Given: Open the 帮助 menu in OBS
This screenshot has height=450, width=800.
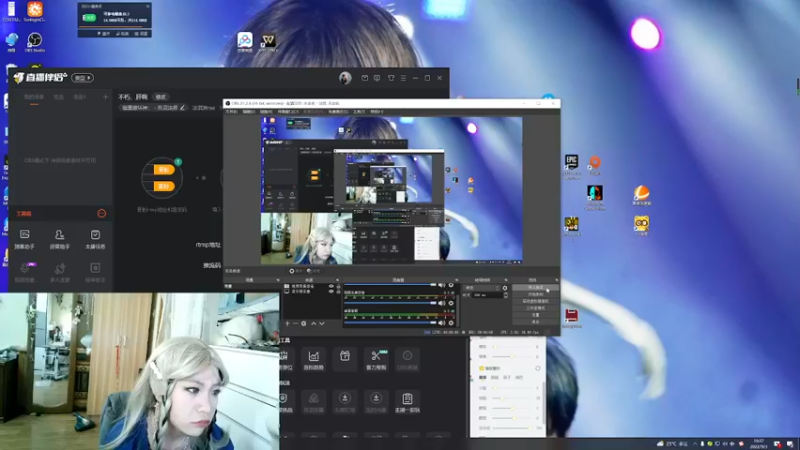Looking at the screenshot, I should 377,112.
